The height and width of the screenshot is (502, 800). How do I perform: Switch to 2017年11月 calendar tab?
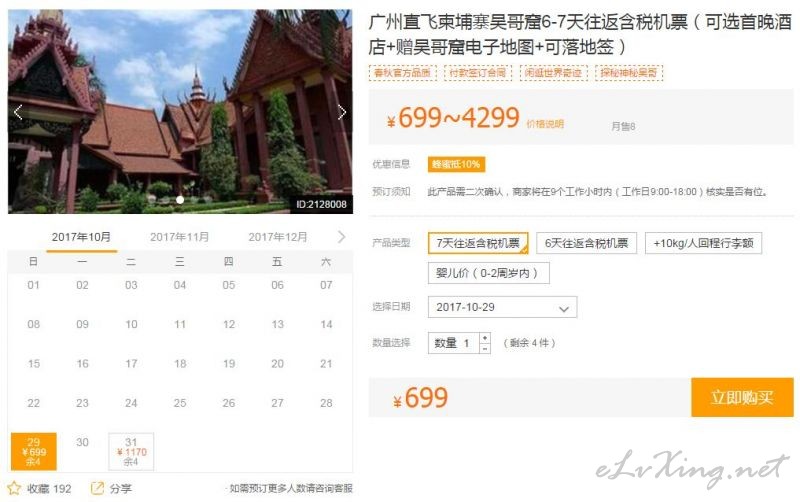point(179,237)
